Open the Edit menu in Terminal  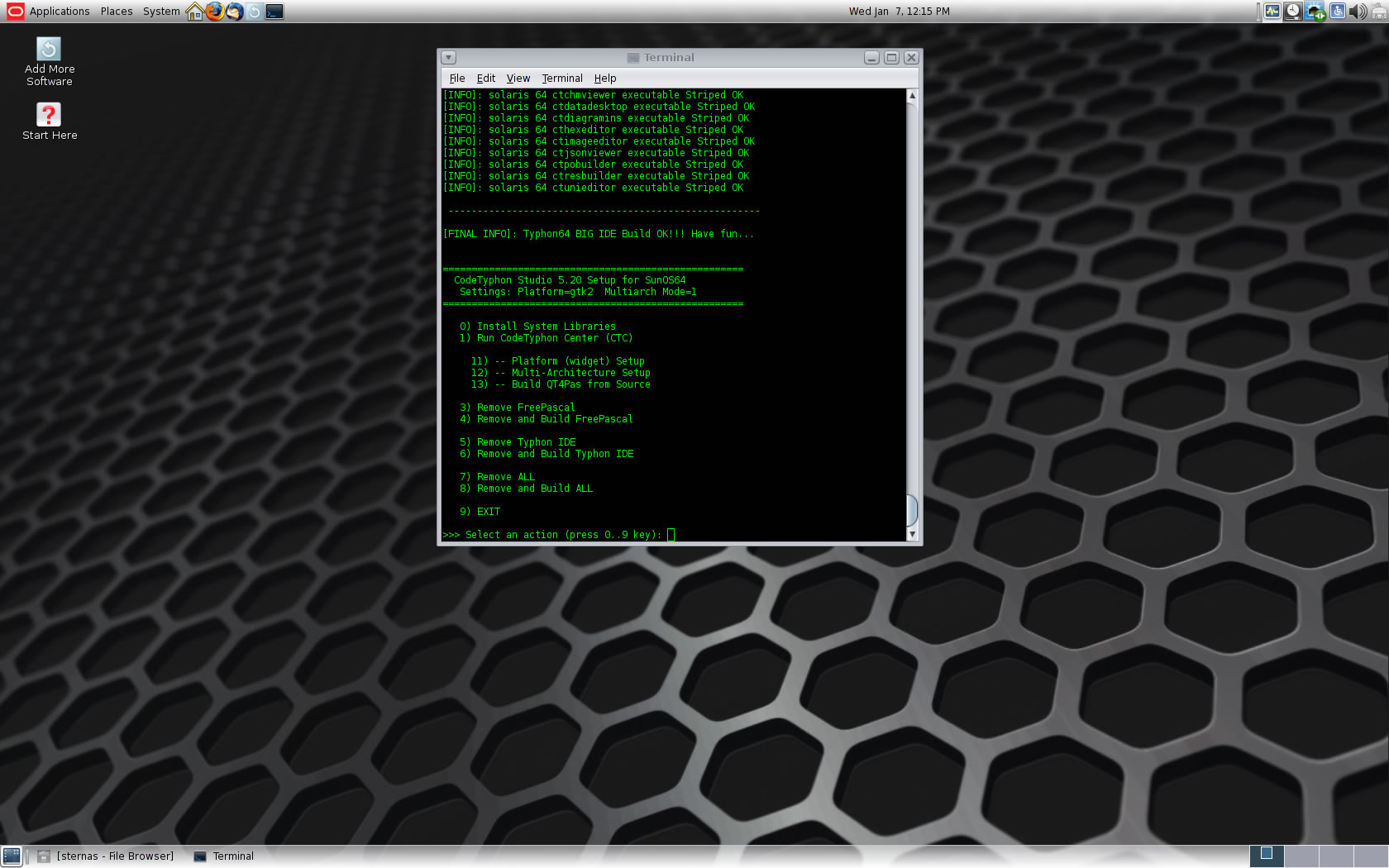(x=486, y=79)
